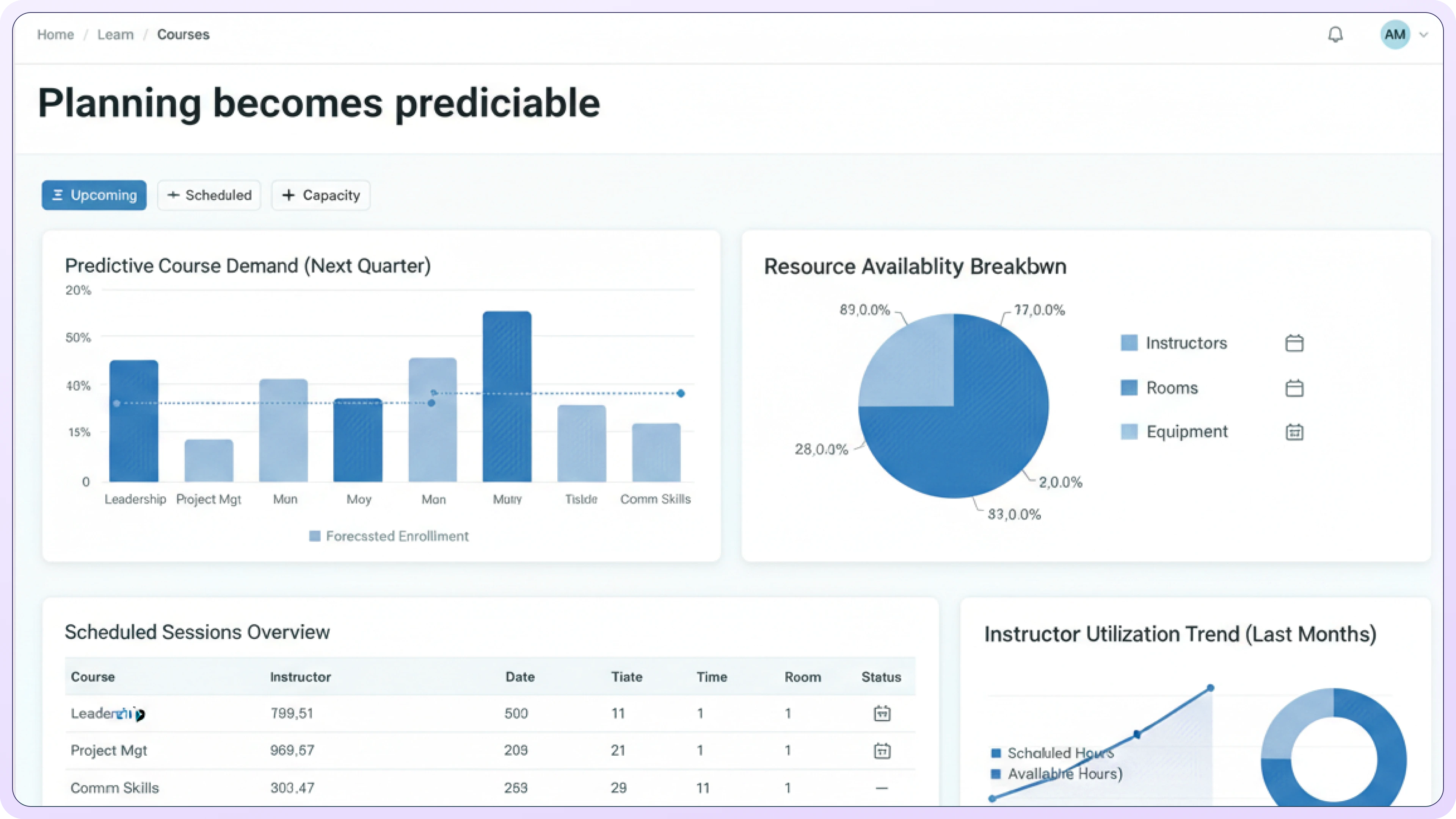Screen dimensions: 1456x819
Task: Click the notification bell icon
Action: (x=1335, y=35)
